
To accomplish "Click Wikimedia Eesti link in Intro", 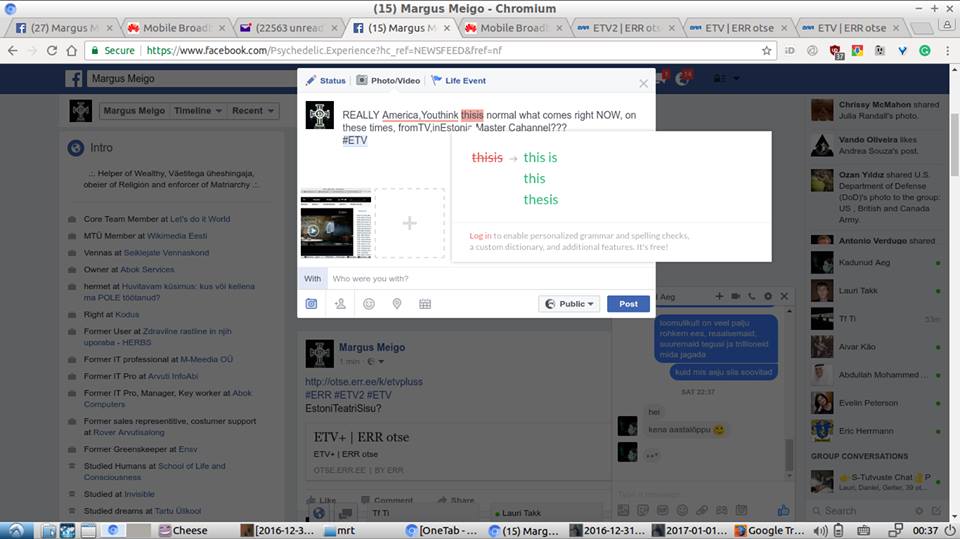I will pos(176,236).
